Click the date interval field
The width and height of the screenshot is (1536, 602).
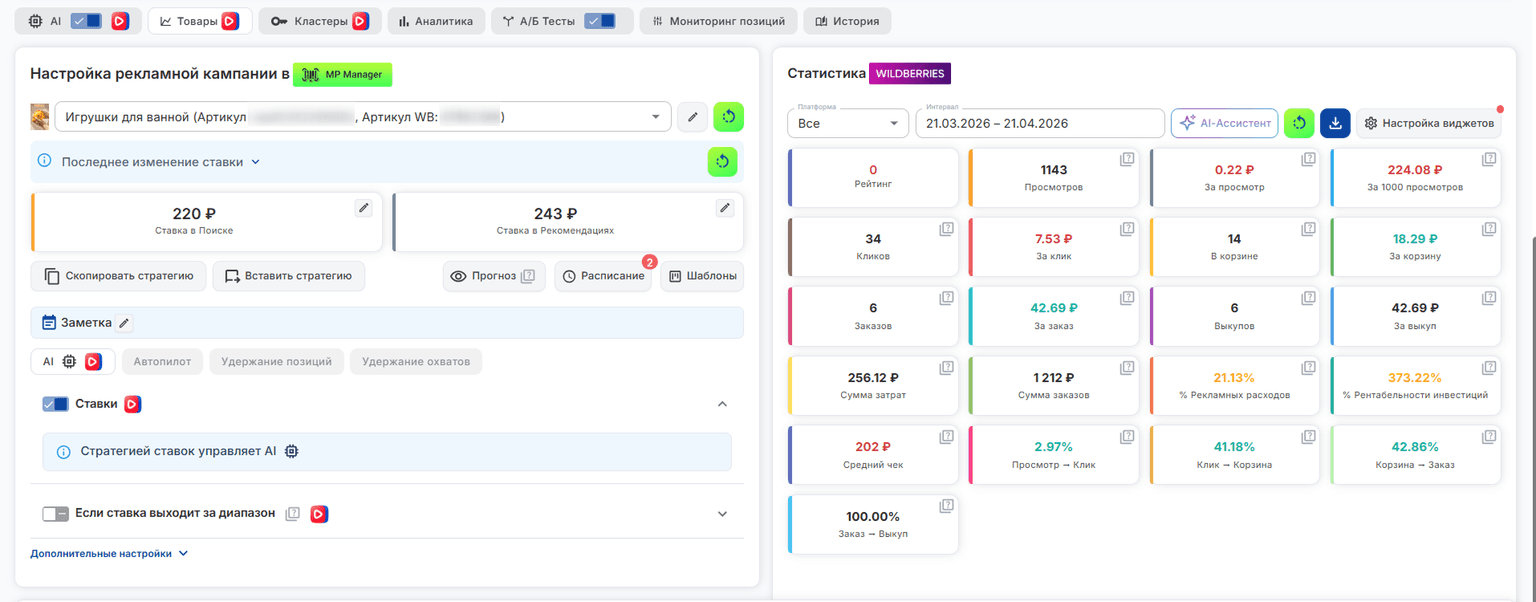pyautogui.click(x=1040, y=123)
